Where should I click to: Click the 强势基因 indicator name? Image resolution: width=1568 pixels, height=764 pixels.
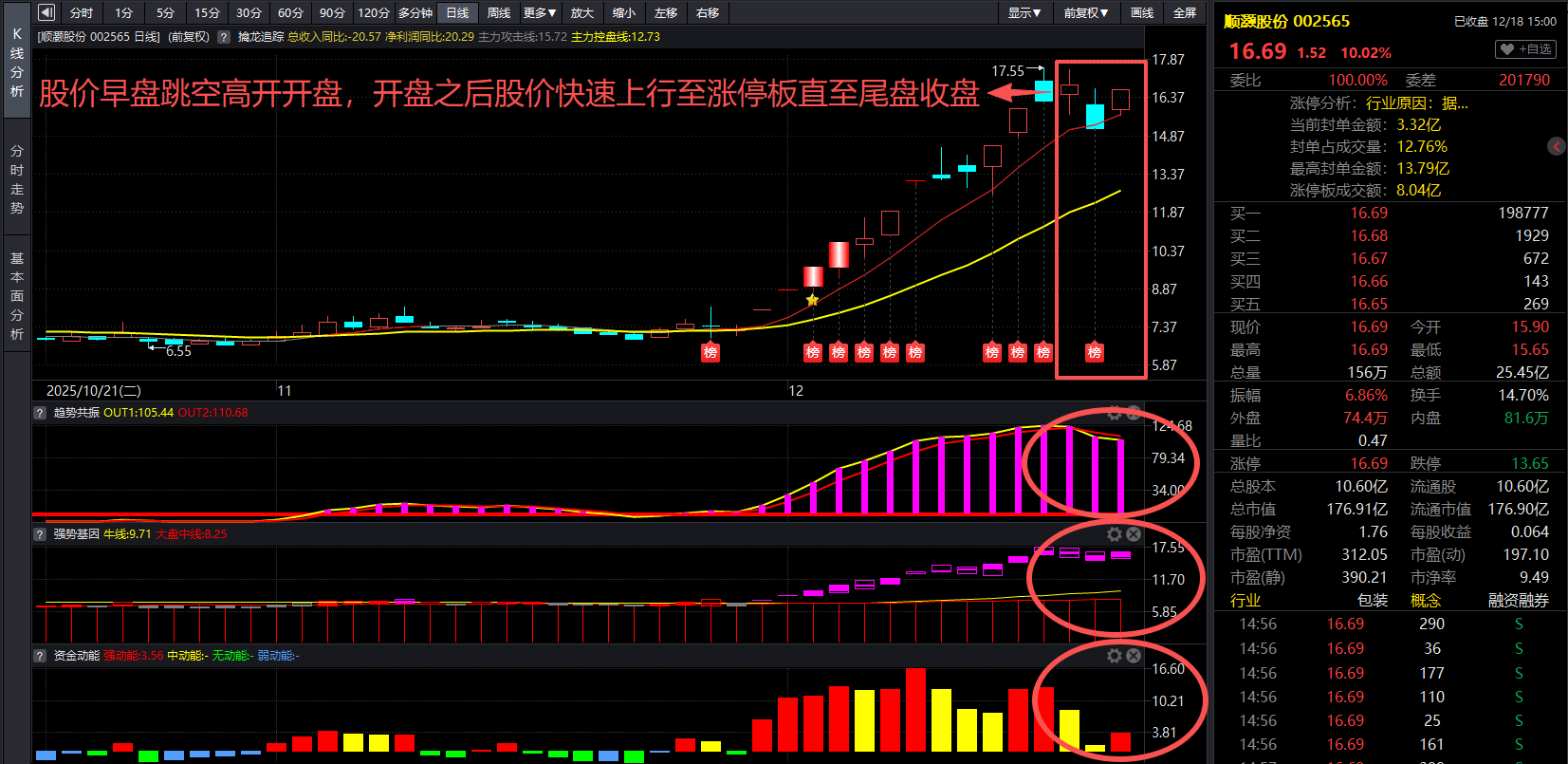76,534
